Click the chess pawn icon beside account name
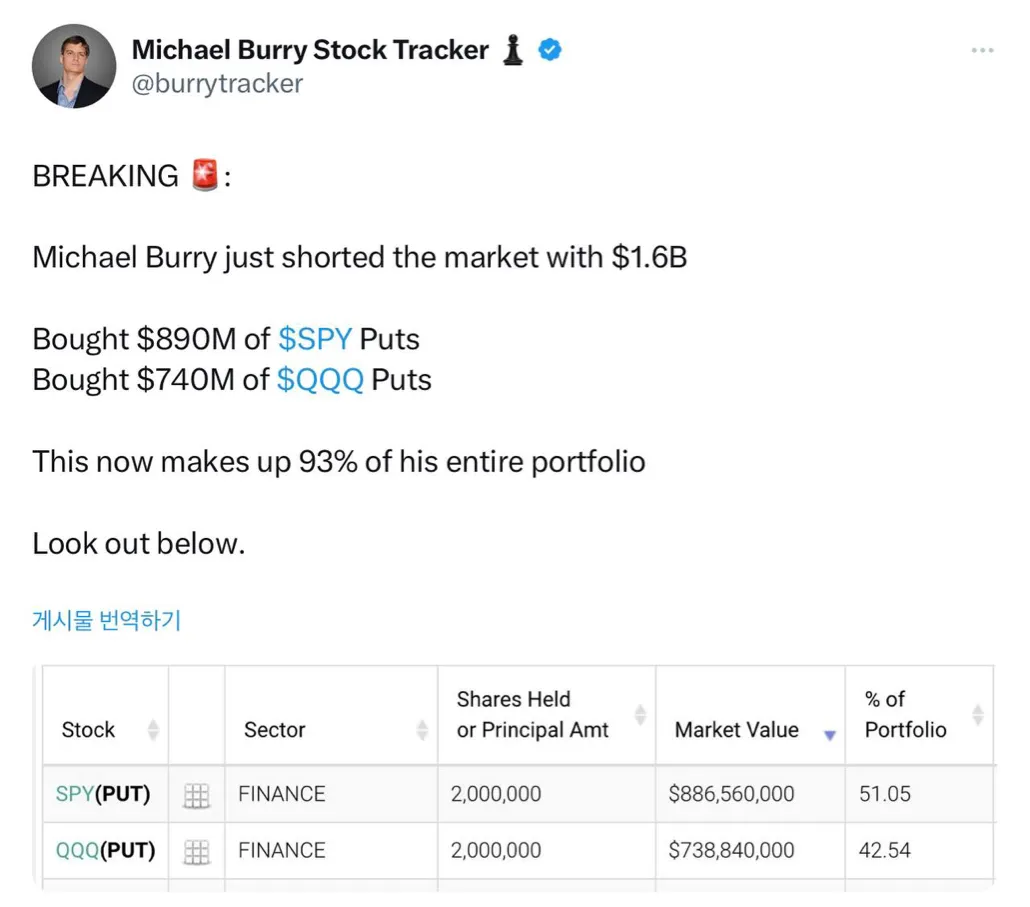This screenshot has width=1030, height=907. [x=513, y=49]
